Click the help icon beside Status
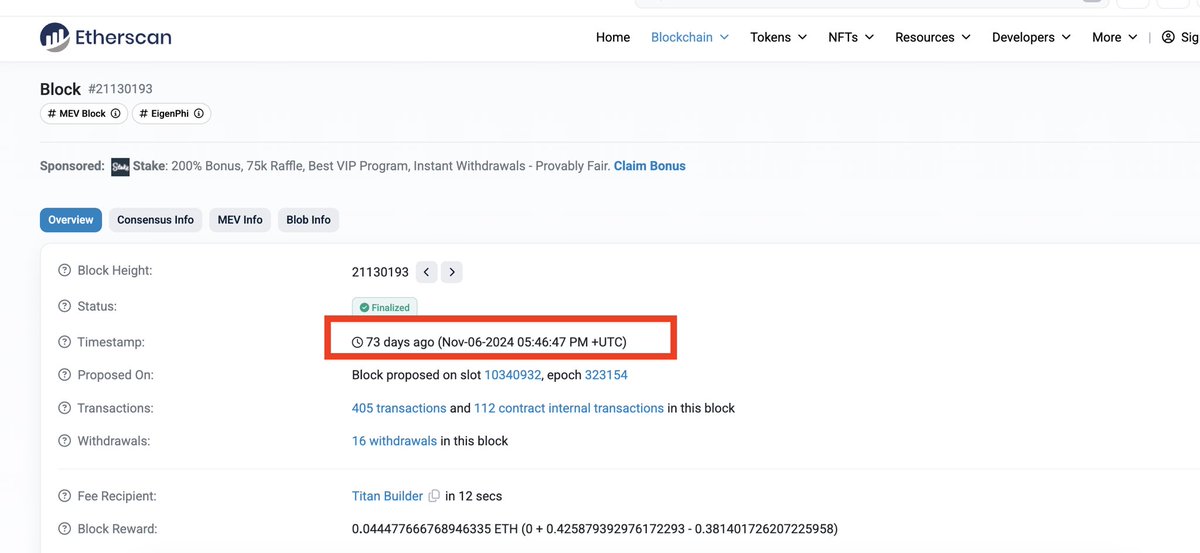The image size is (1200, 553). [x=65, y=307]
